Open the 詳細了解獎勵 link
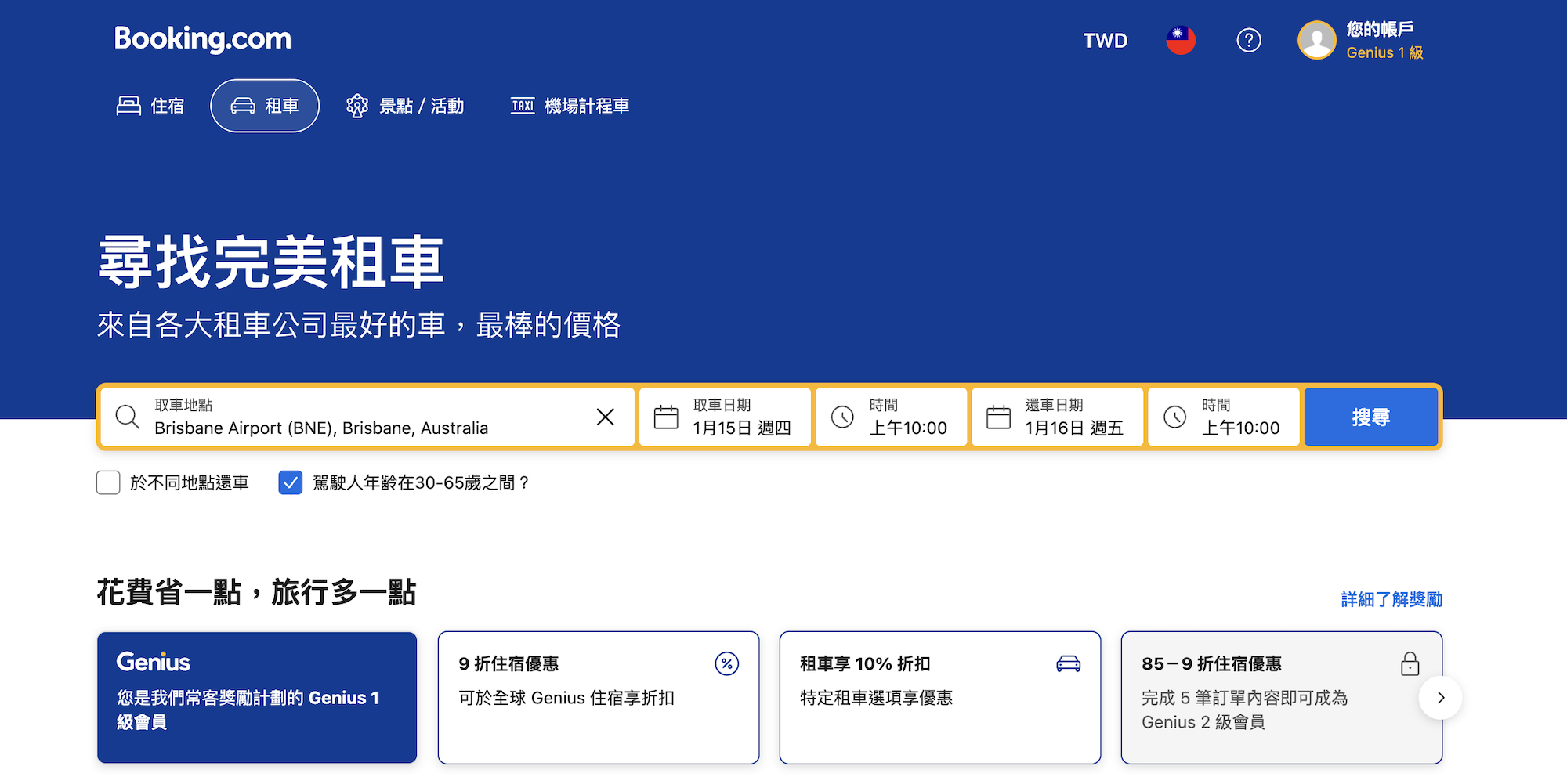 pos(1391,599)
